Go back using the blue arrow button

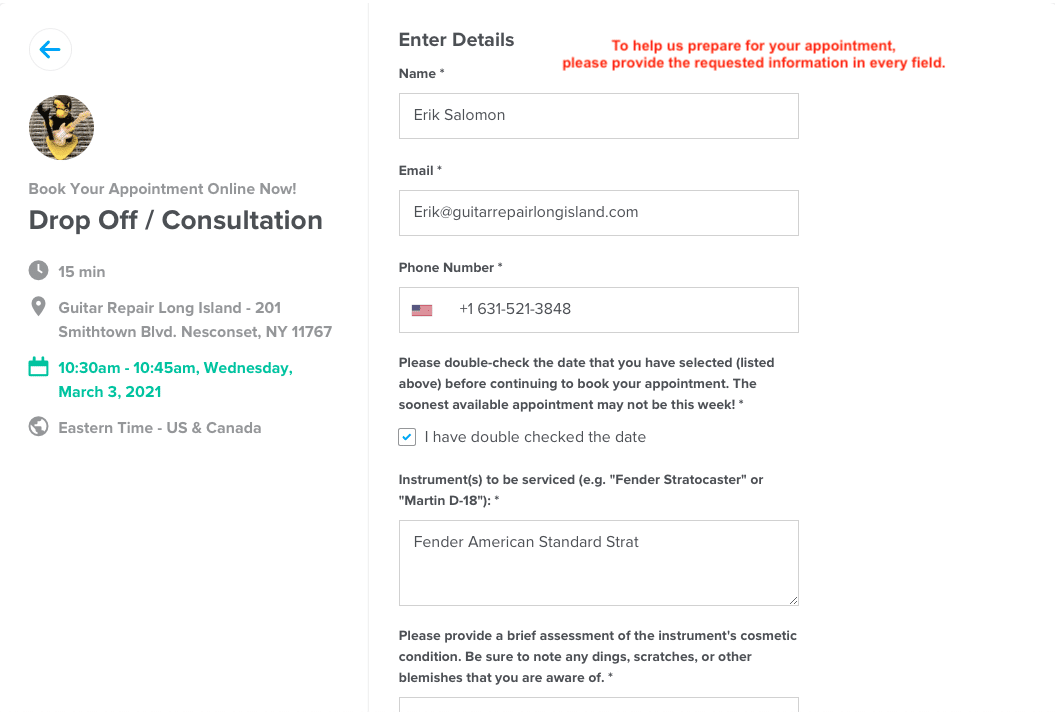(50, 49)
